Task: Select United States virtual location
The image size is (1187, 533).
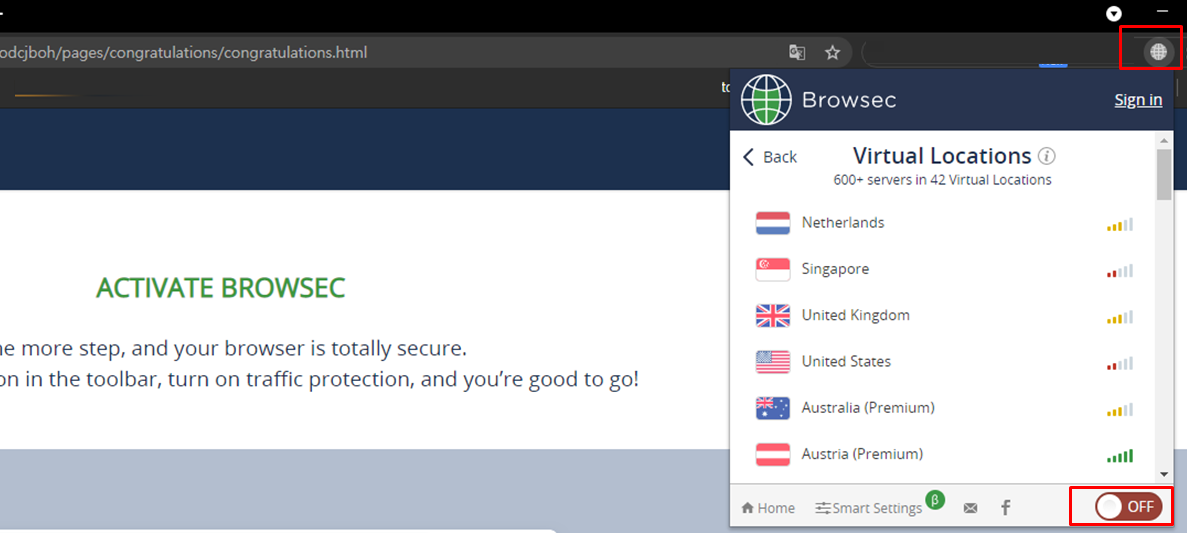Action: click(944, 361)
